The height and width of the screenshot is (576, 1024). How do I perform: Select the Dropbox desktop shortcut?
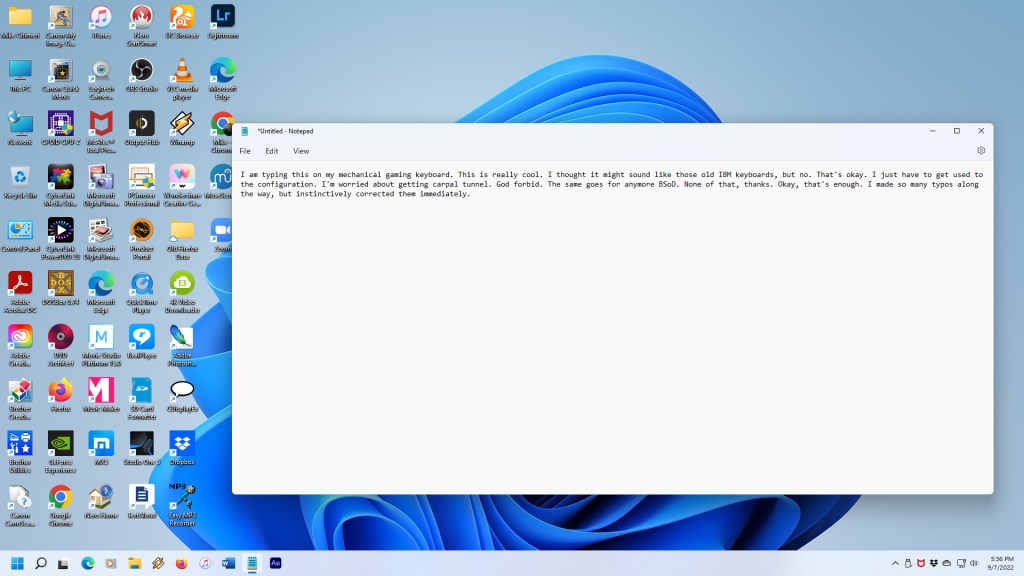click(182, 441)
